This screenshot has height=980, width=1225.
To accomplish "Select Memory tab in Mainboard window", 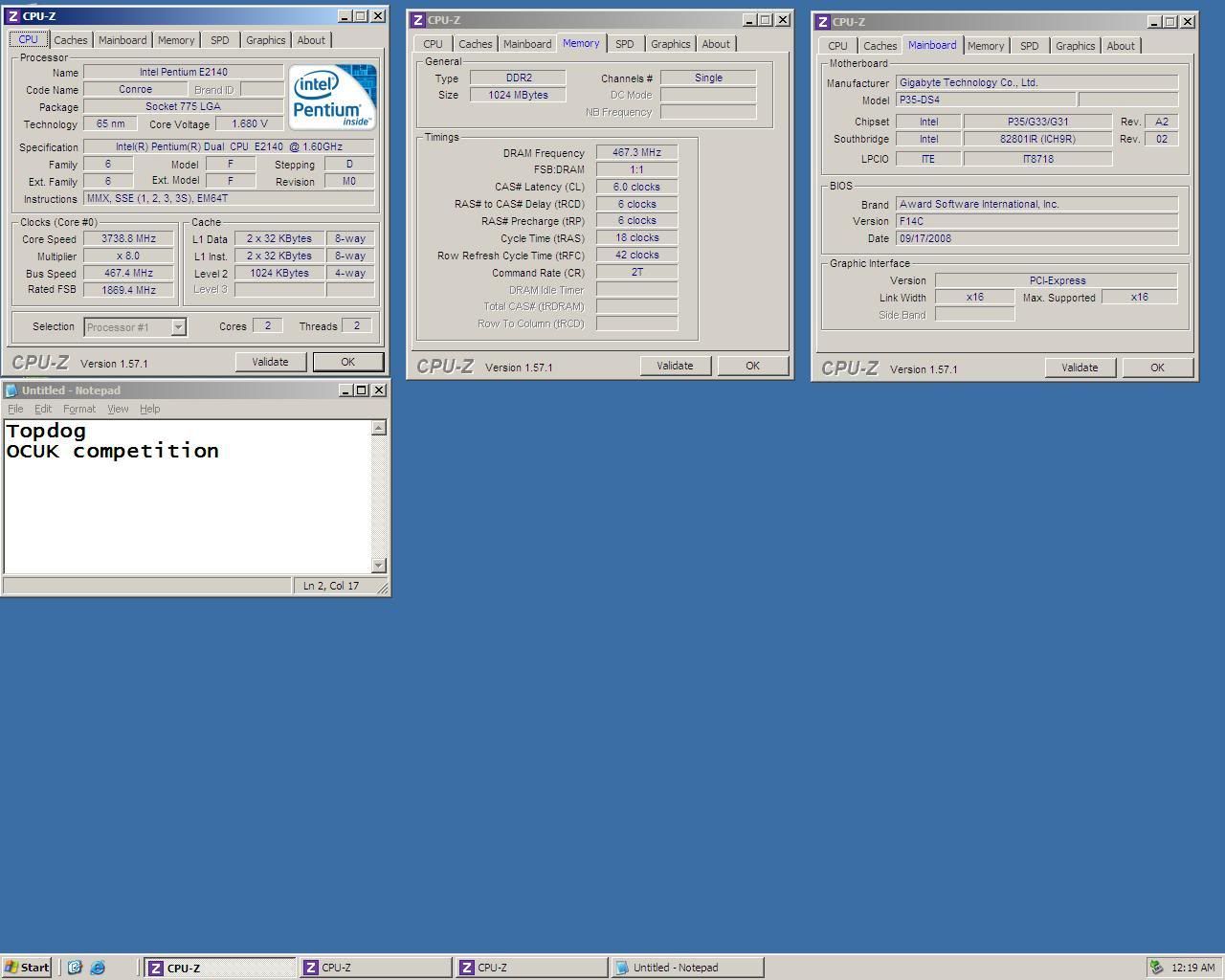I will 986,46.
